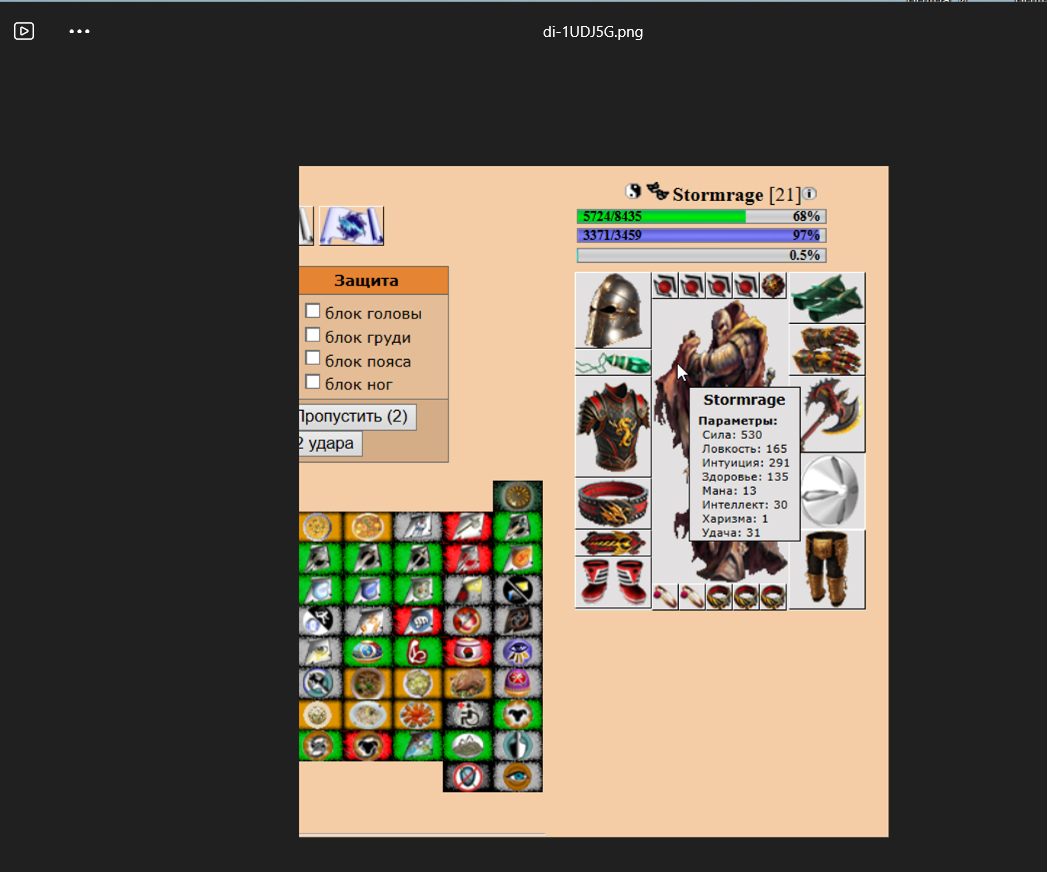Open Stormrage's info icon
Viewport: 1047px width, 872px height.
(x=809, y=194)
